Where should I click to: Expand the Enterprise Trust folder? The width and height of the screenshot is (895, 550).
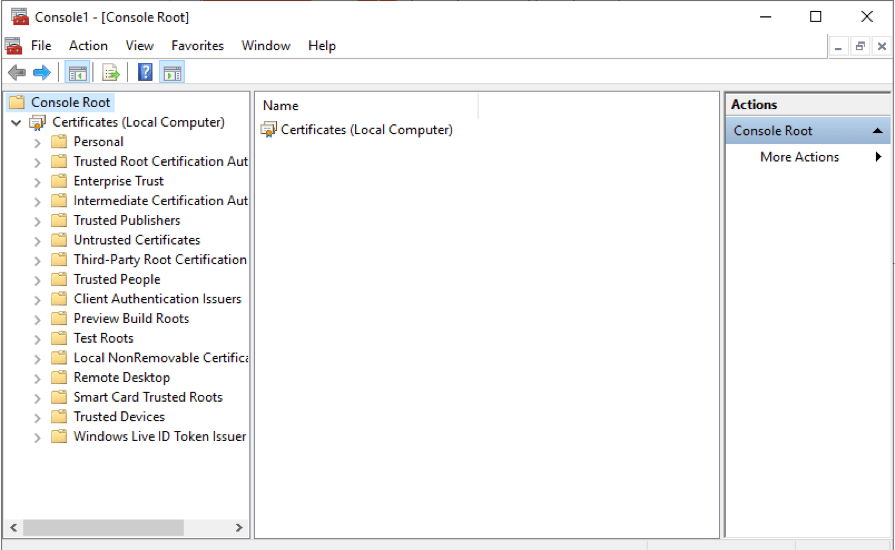click(x=37, y=182)
